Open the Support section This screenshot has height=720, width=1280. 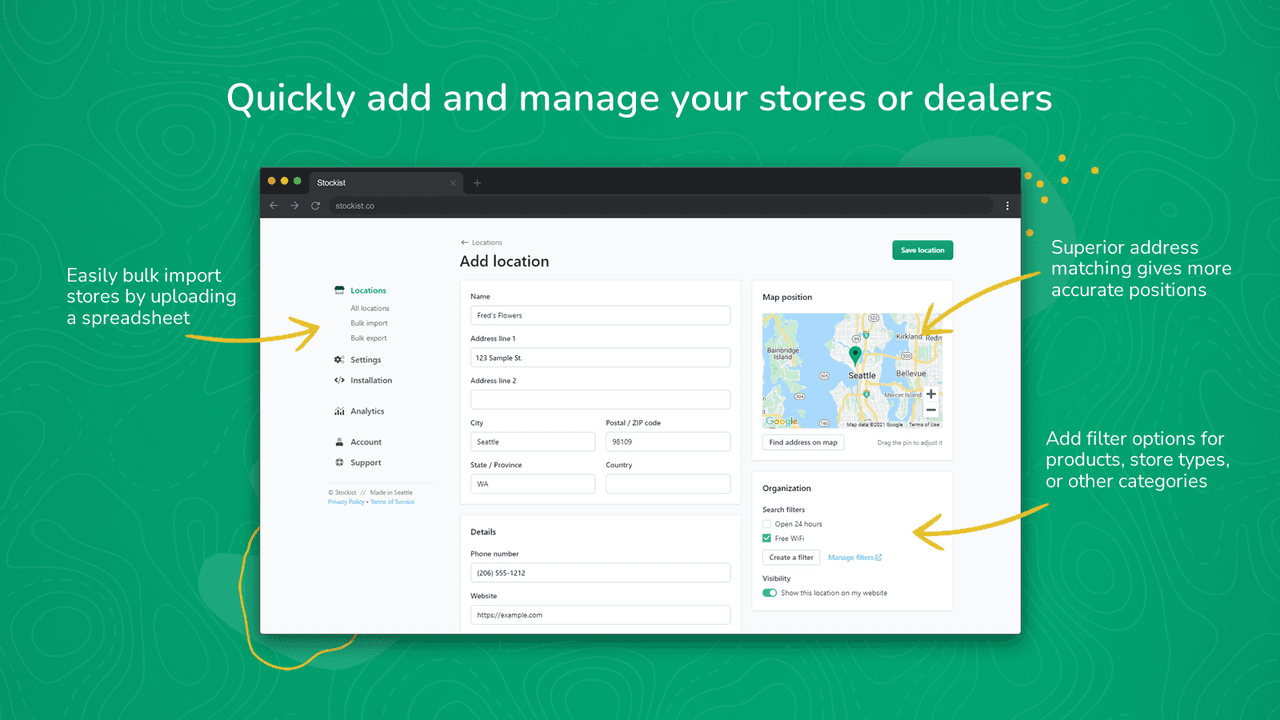(x=366, y=463)
